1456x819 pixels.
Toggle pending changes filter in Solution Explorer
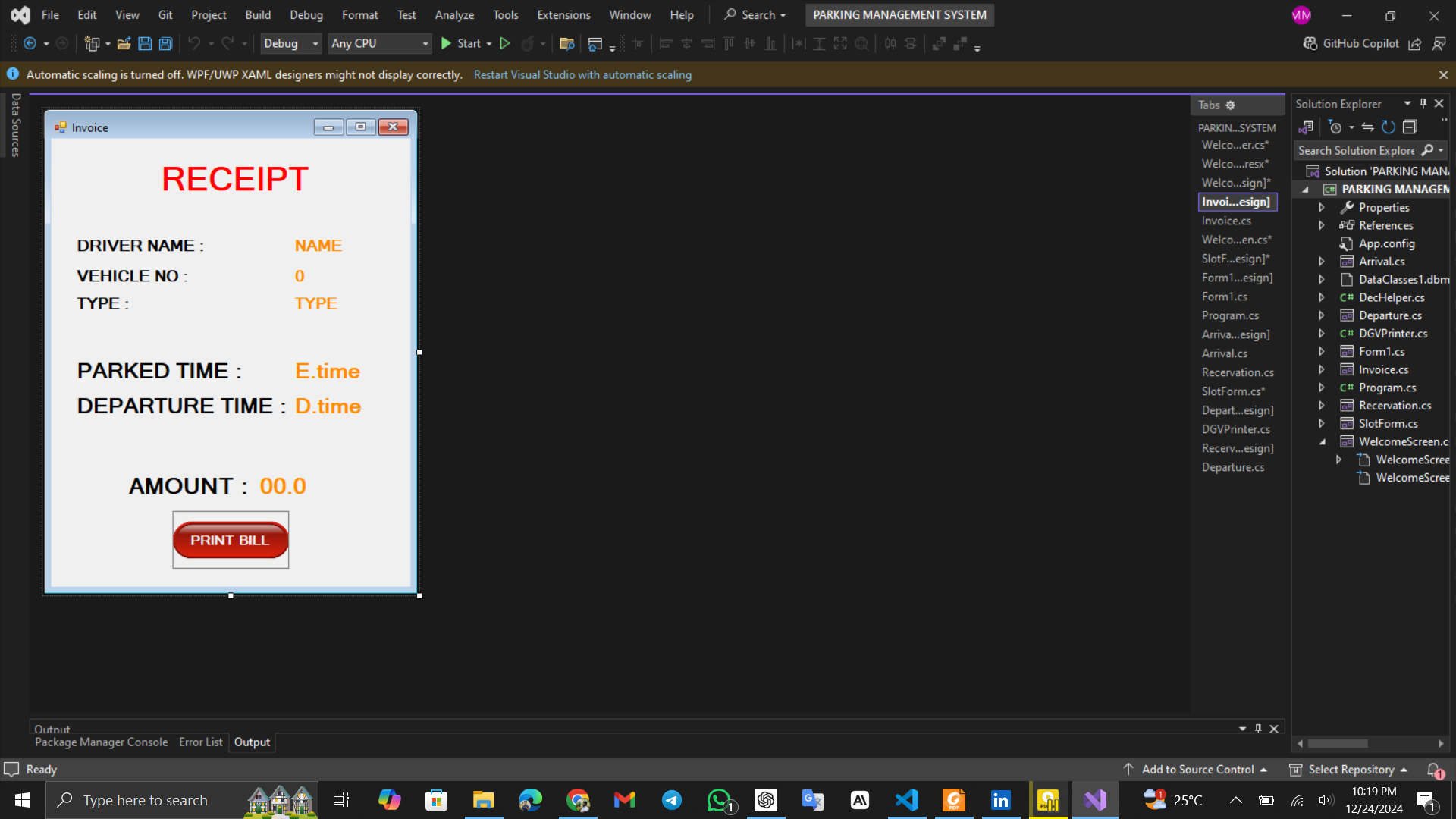pos(1336,127)
